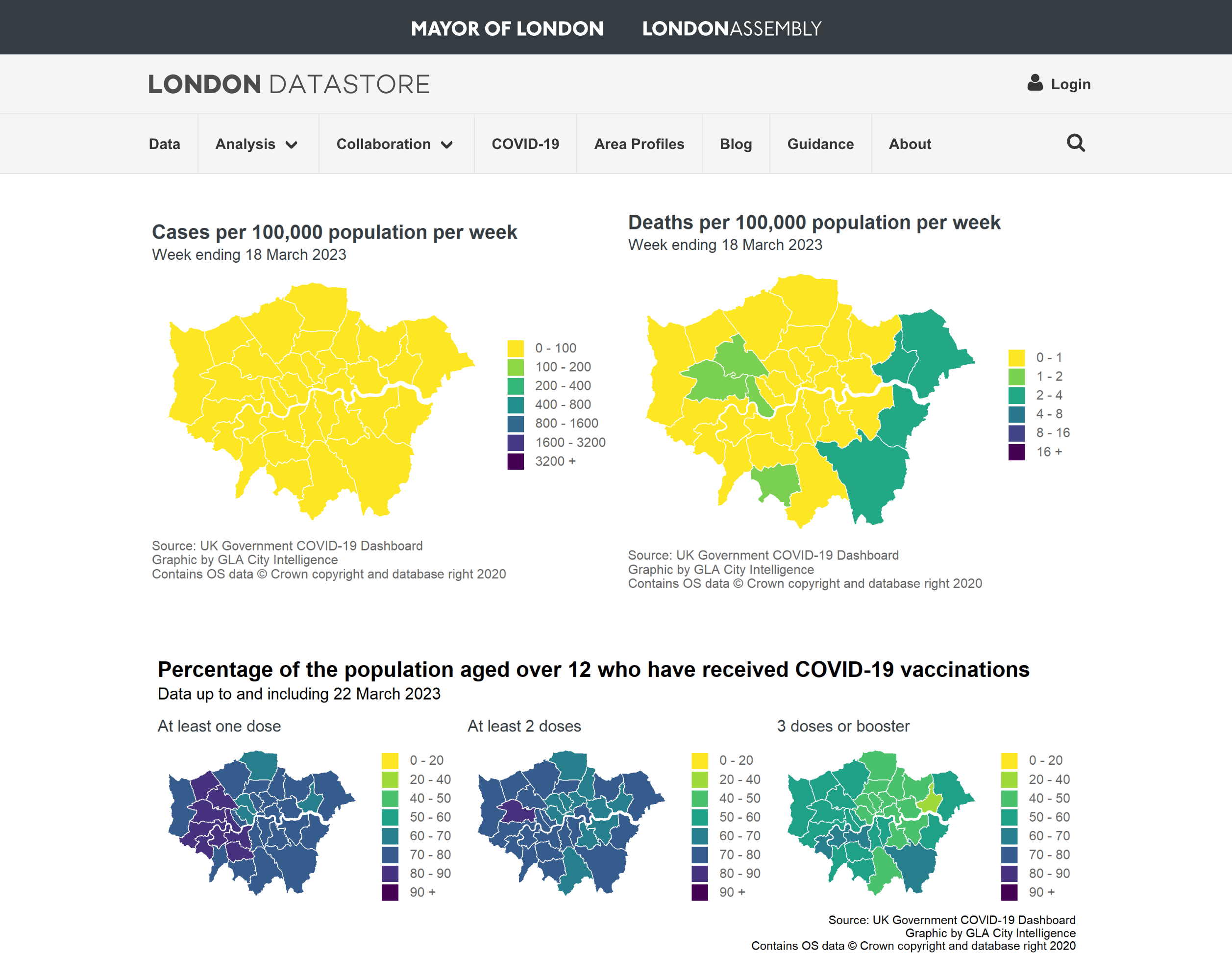Click the 16 + deaths legend swatch
The height and width of the screenshot is (954, 1232).
[1016, 452]
